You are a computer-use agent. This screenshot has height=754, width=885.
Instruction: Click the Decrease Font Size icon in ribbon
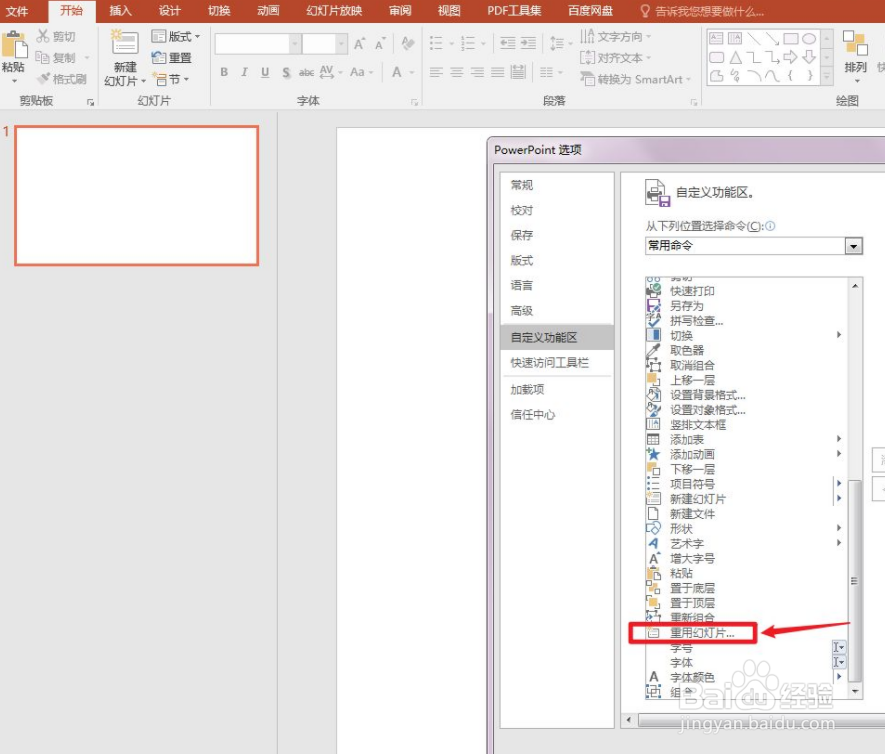tap(380, 43)
